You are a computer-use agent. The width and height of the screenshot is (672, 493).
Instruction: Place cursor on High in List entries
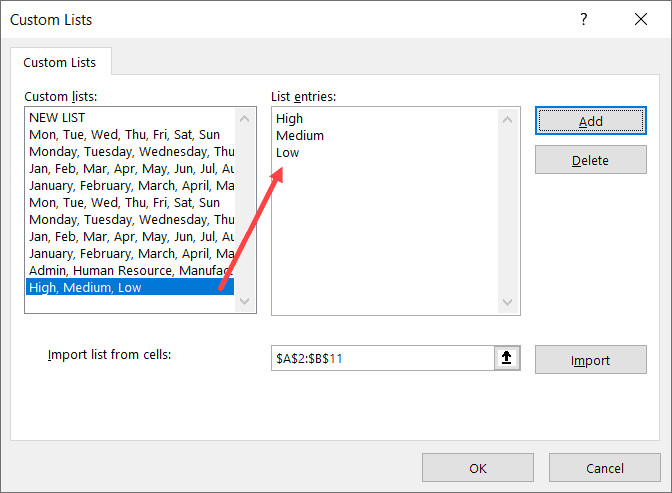click(x=290, y=119)
